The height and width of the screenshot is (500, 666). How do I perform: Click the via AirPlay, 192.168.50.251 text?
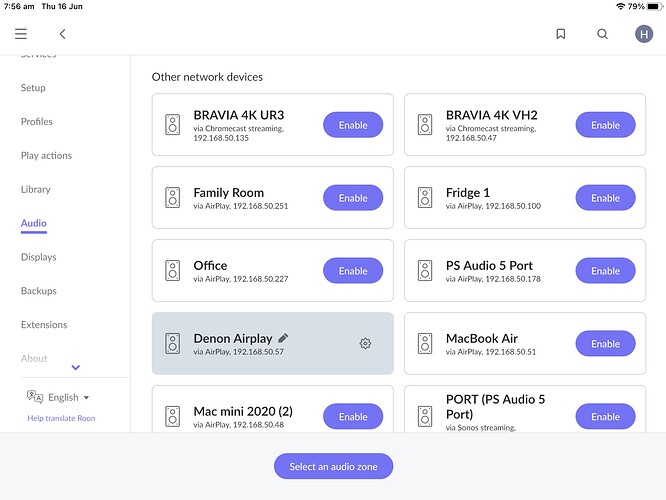(x=240, y=206)
